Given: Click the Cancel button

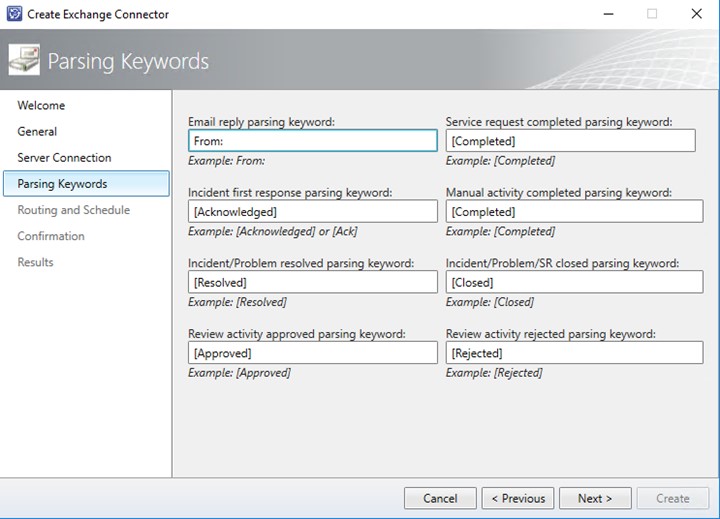Looking at the screenshot, I should pos(440,498).
